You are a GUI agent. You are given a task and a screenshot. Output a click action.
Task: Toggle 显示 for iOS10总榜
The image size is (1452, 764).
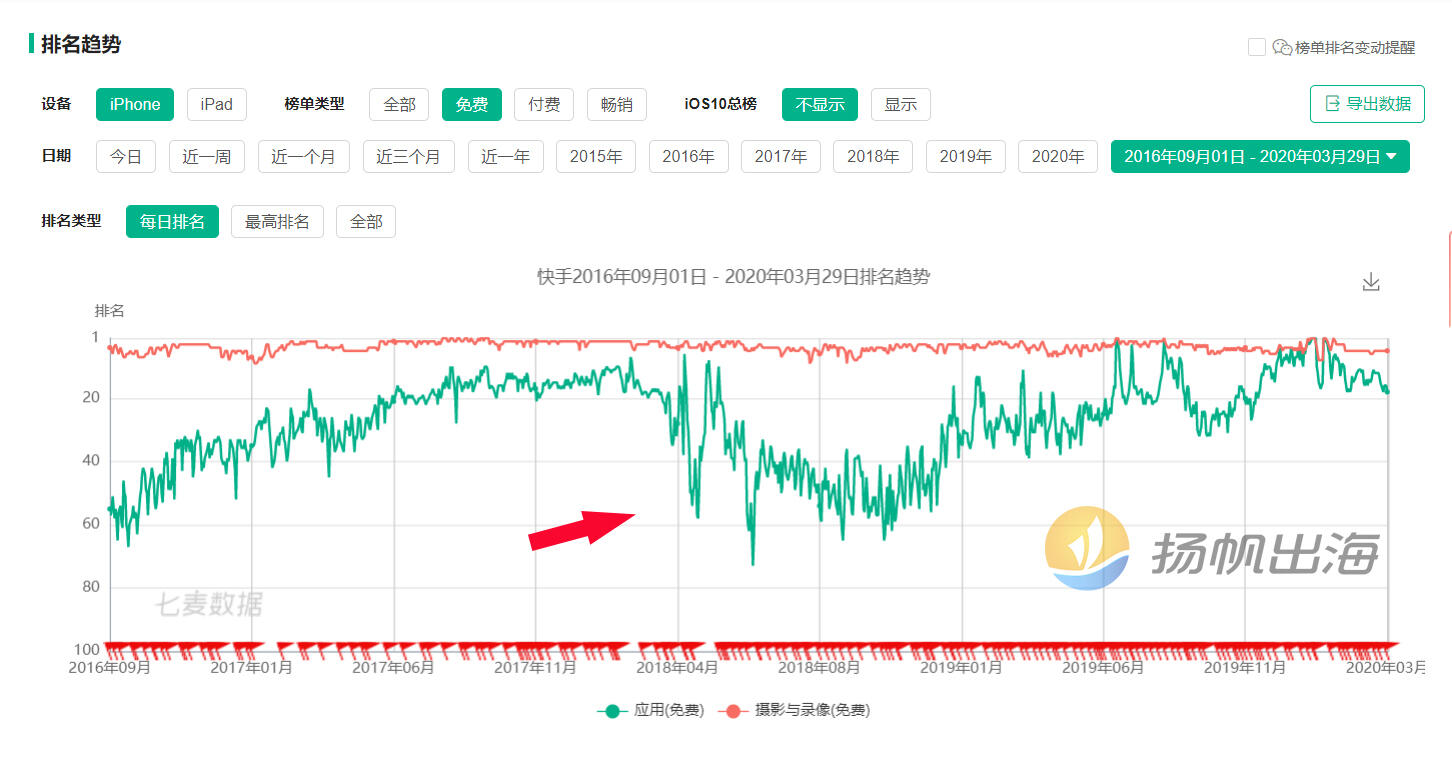point(900,104)
